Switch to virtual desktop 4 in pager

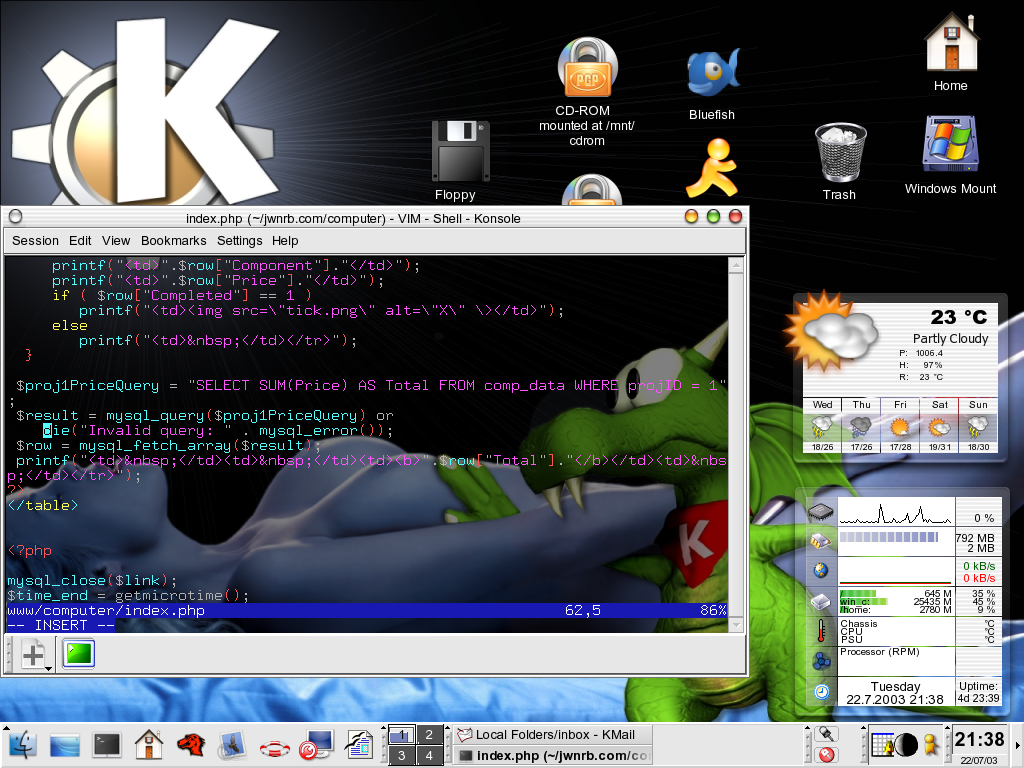[429, 756]
